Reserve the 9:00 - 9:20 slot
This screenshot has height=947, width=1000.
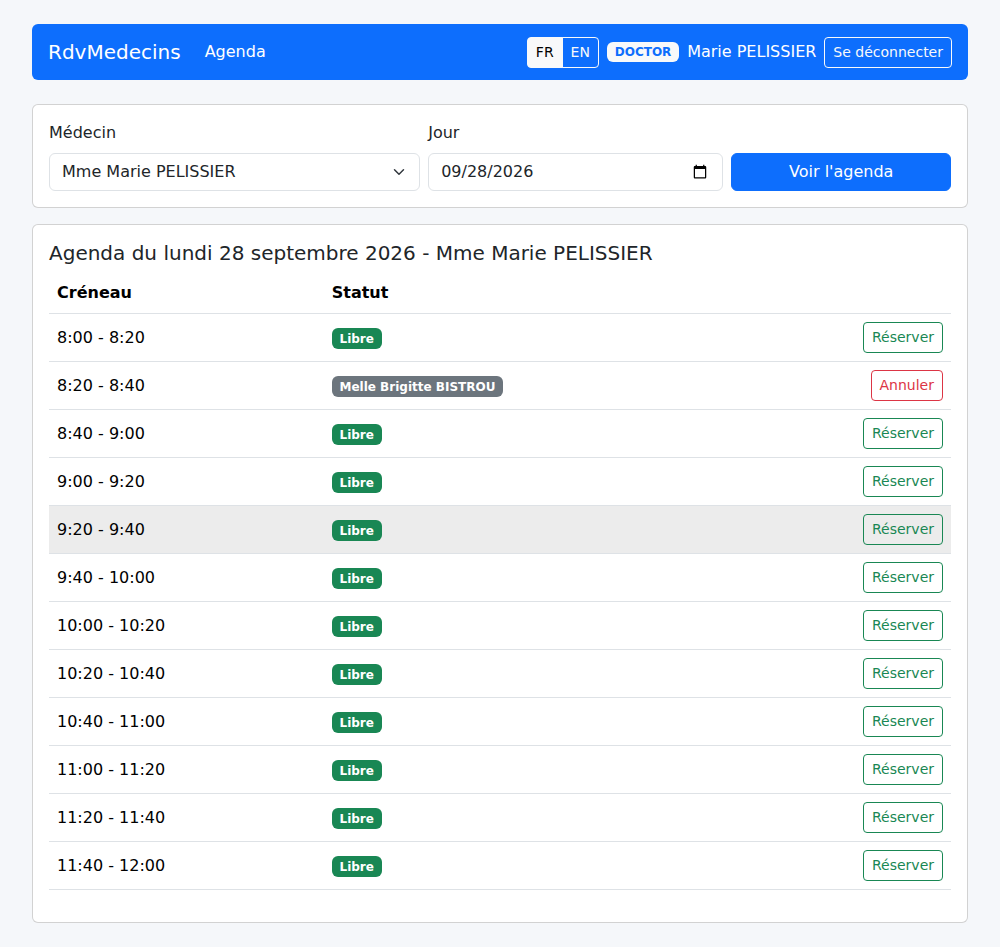click(x=902, y=481)
